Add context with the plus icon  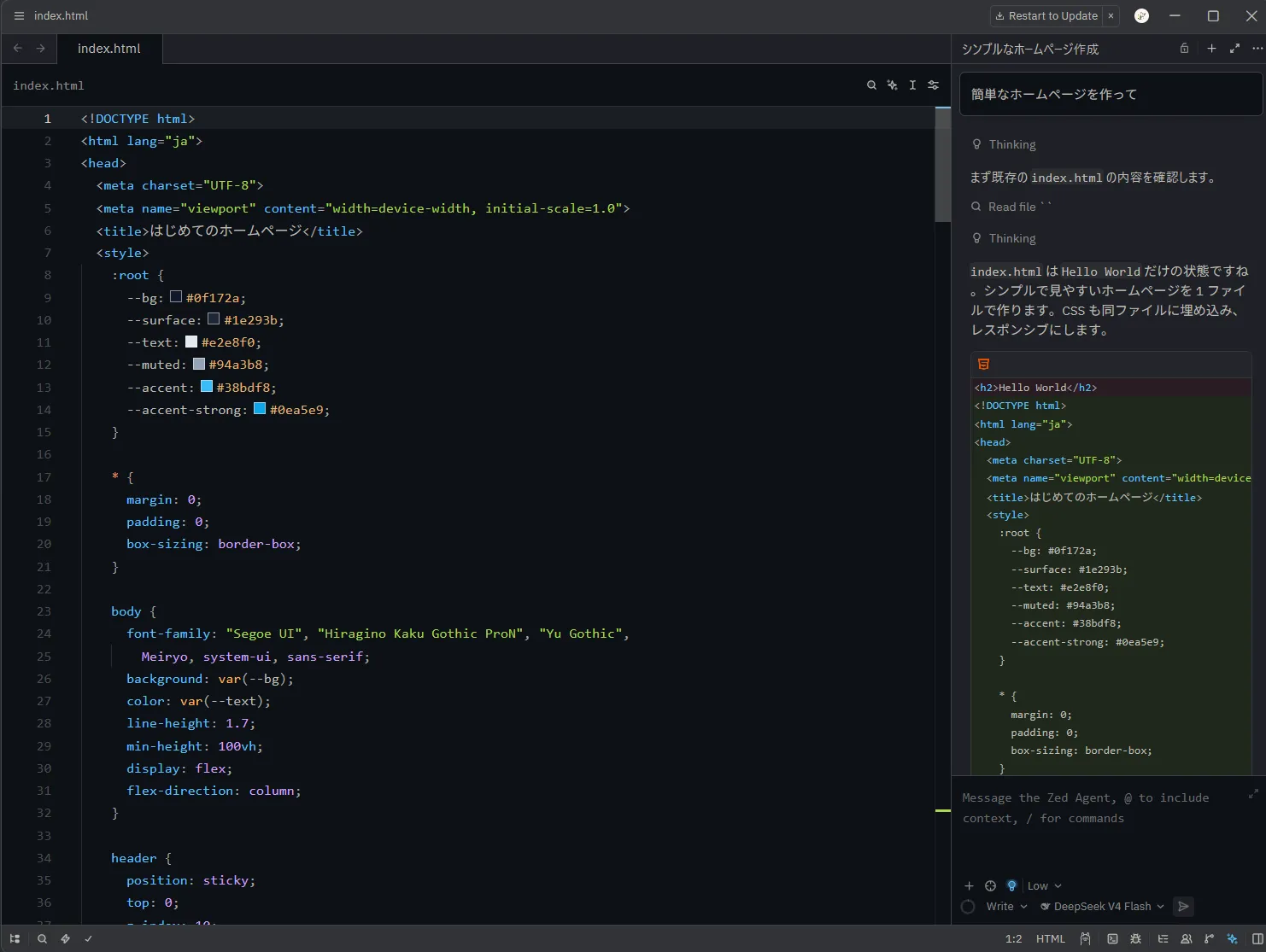pyautogui.click(x=969, y=885)
